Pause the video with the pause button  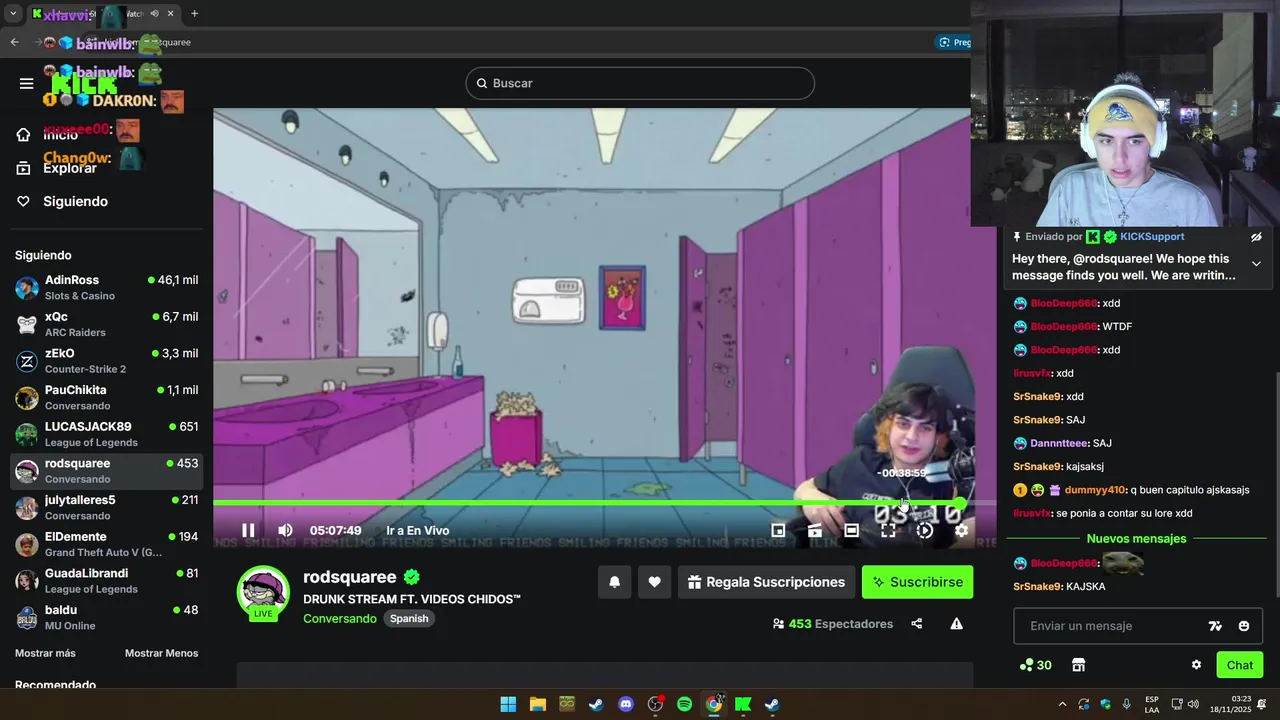(248, 530)
